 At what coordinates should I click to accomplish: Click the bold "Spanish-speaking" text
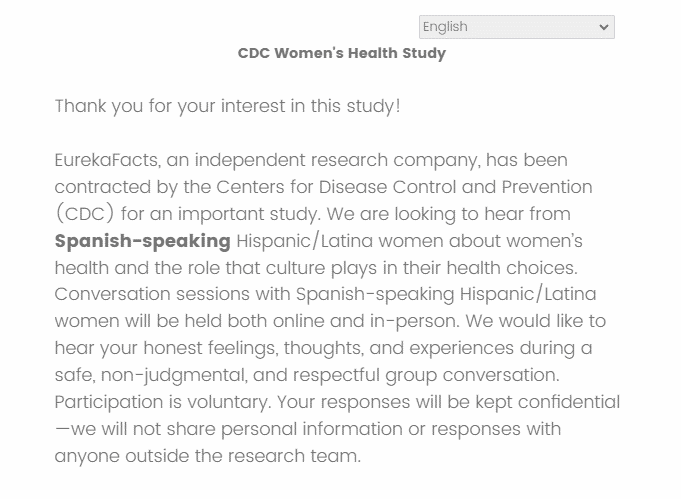click(x=142, y=241)
